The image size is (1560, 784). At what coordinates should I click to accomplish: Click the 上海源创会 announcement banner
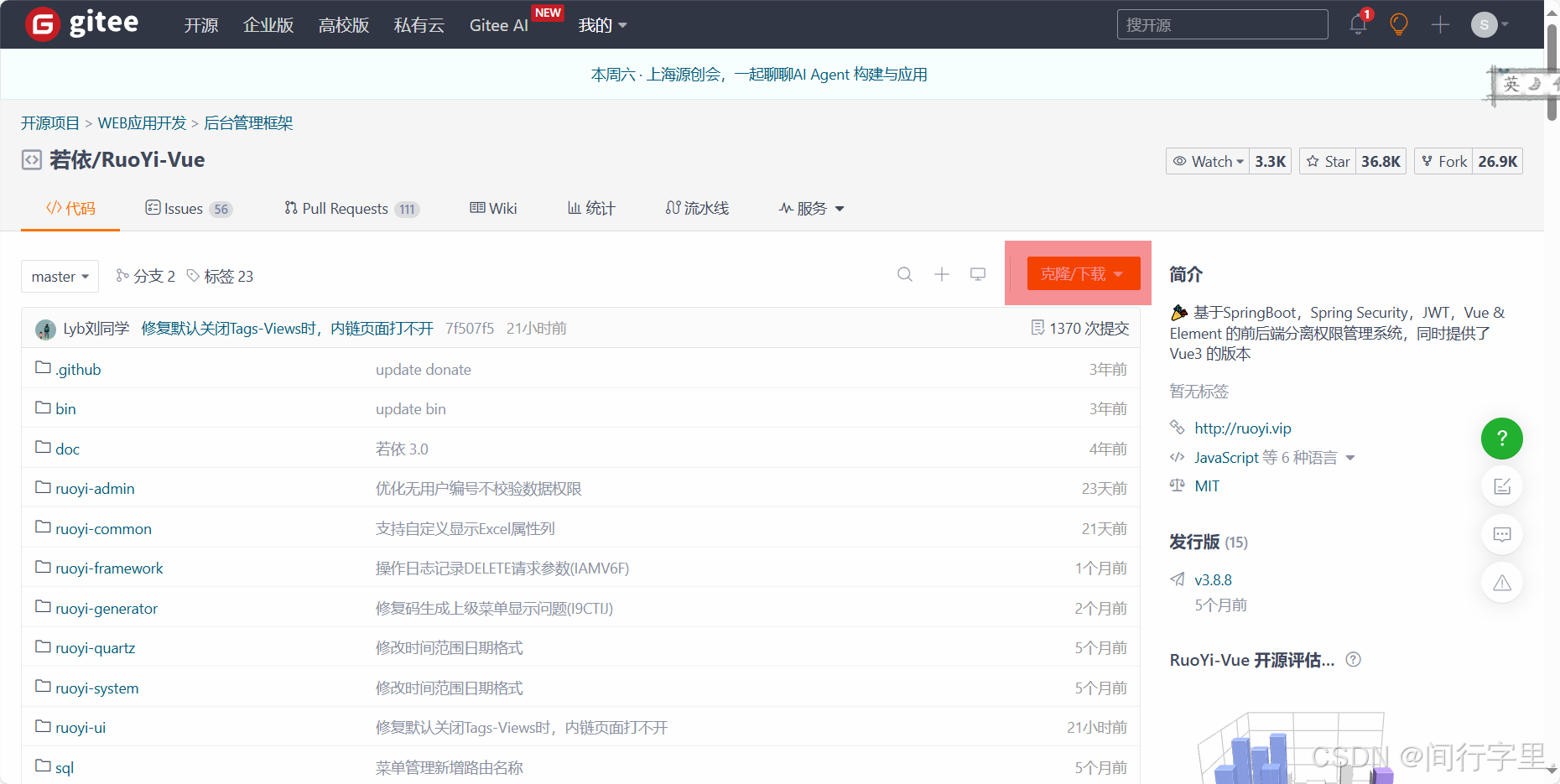pos(759,74)
